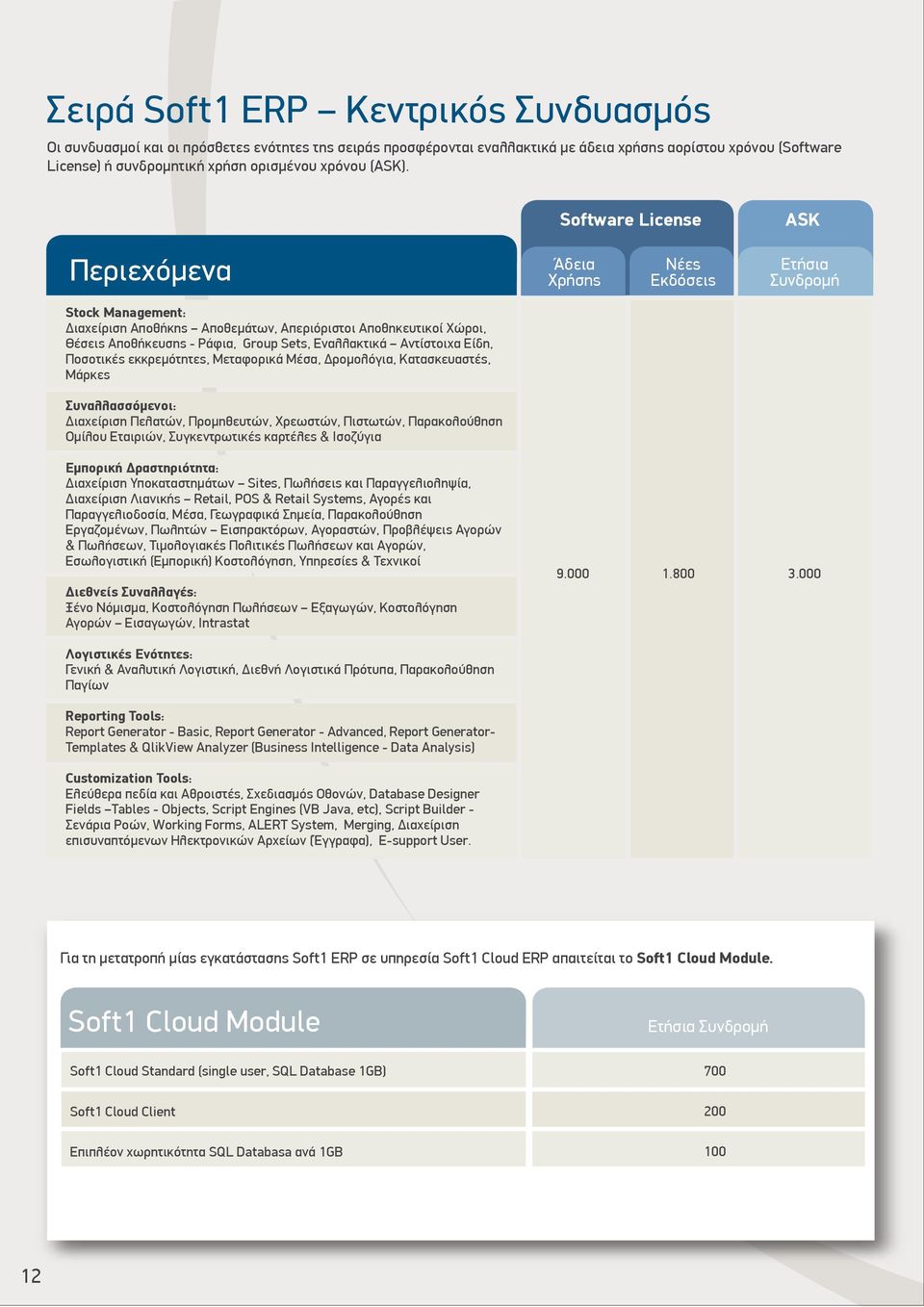Click the intro paragraph starting "Οι συνδυασμοί και οι πρόσθετες"
This screenshot has height=1307, width=924.
tap(445, 157)
